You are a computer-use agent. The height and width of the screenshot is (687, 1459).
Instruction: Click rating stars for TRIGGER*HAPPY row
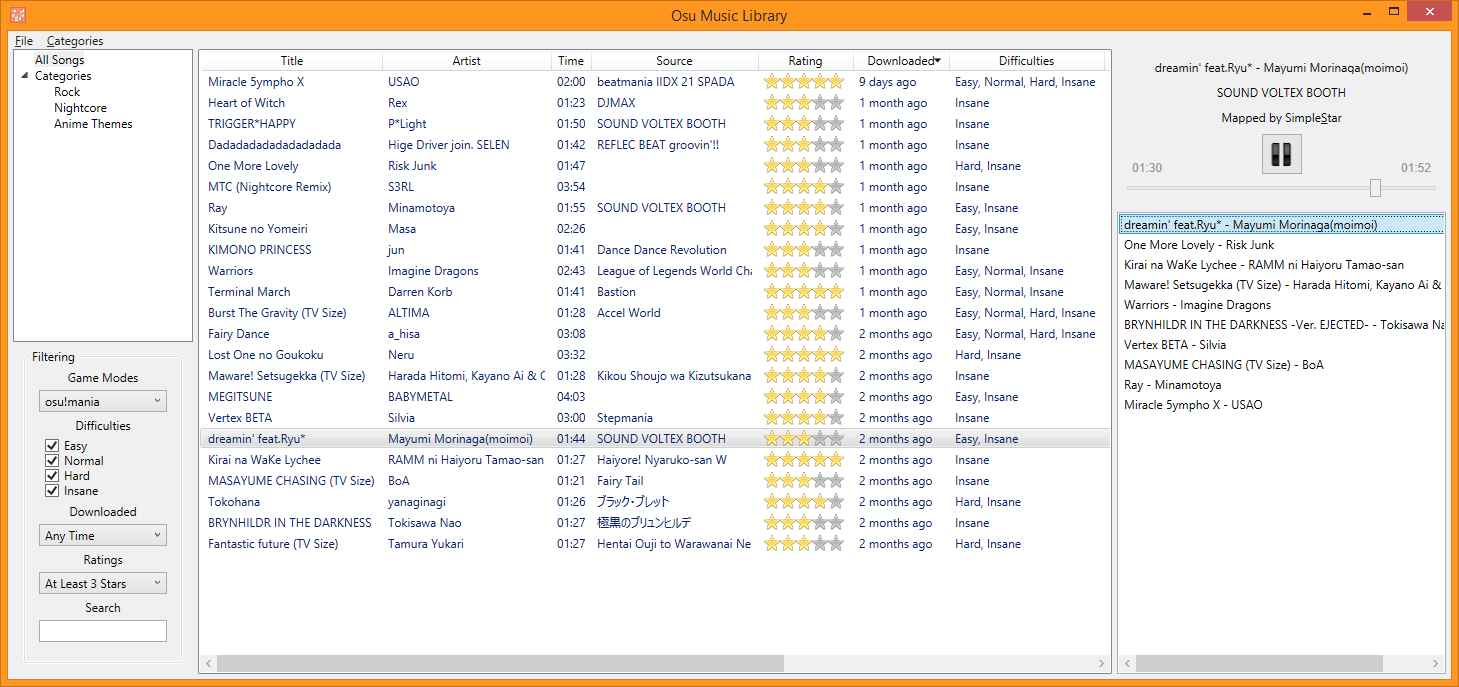pos(804,124)
